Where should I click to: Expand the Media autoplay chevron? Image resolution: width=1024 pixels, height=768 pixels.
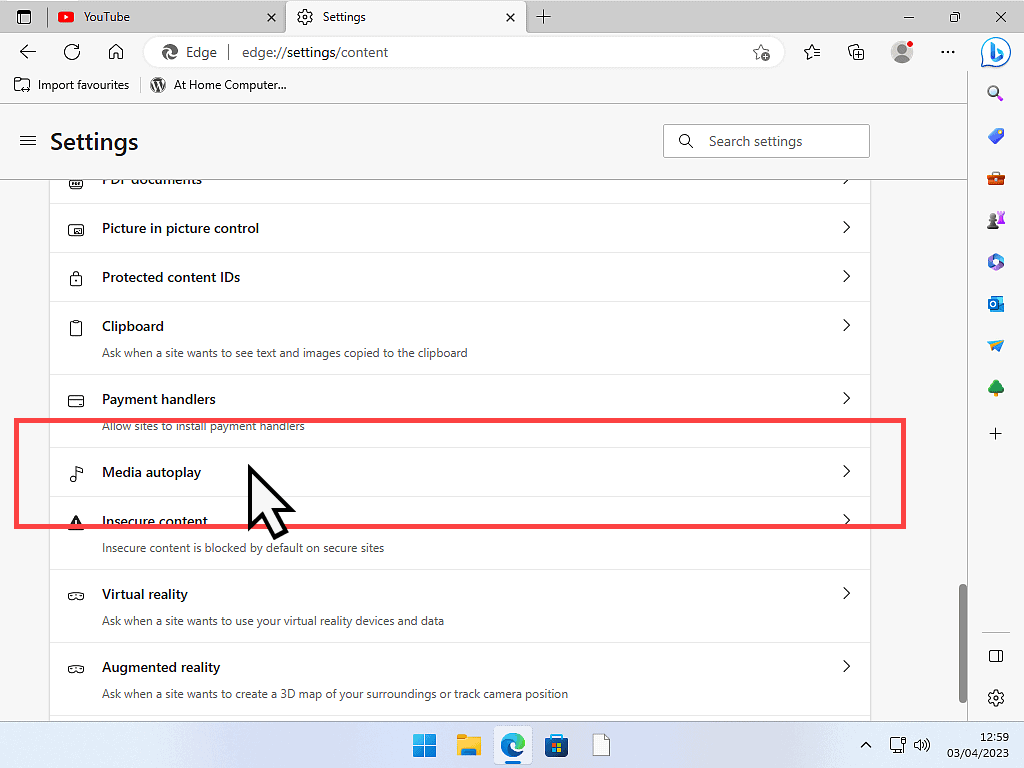[846, 471]
